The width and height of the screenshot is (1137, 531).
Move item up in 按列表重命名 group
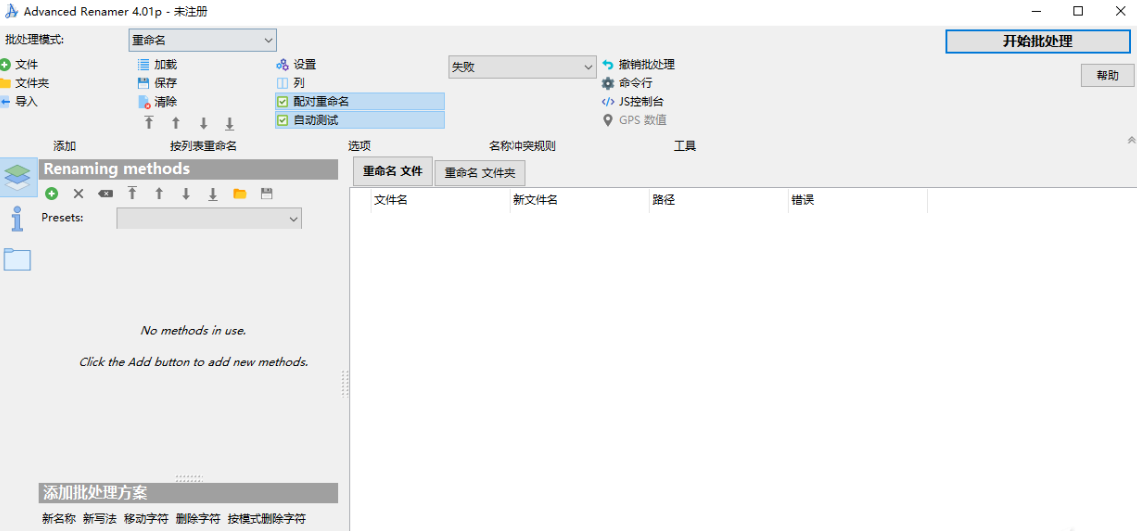coord(175,123)
